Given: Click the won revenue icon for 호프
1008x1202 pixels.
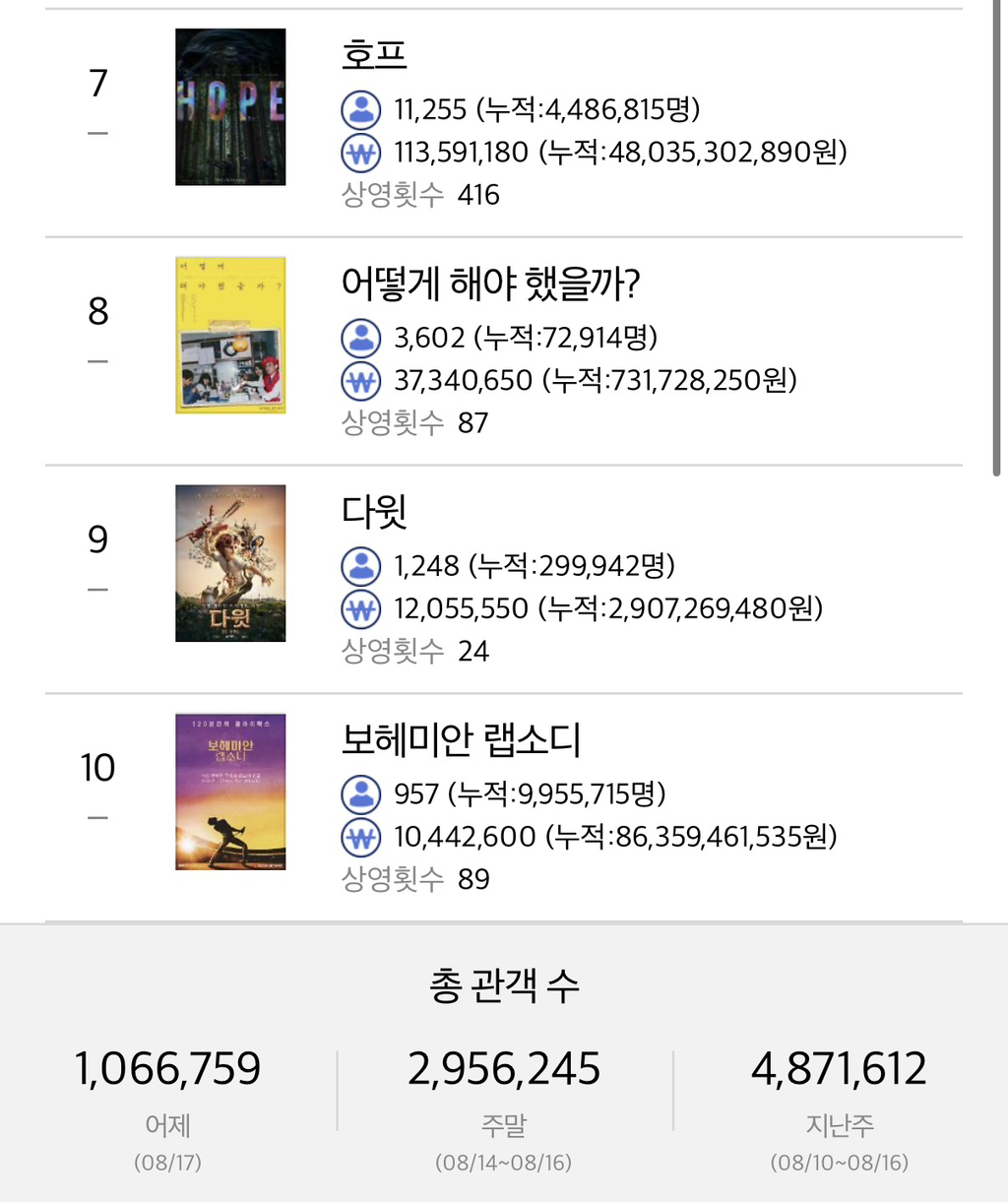Looking at the screenshot, I should (x=361, y=153).
